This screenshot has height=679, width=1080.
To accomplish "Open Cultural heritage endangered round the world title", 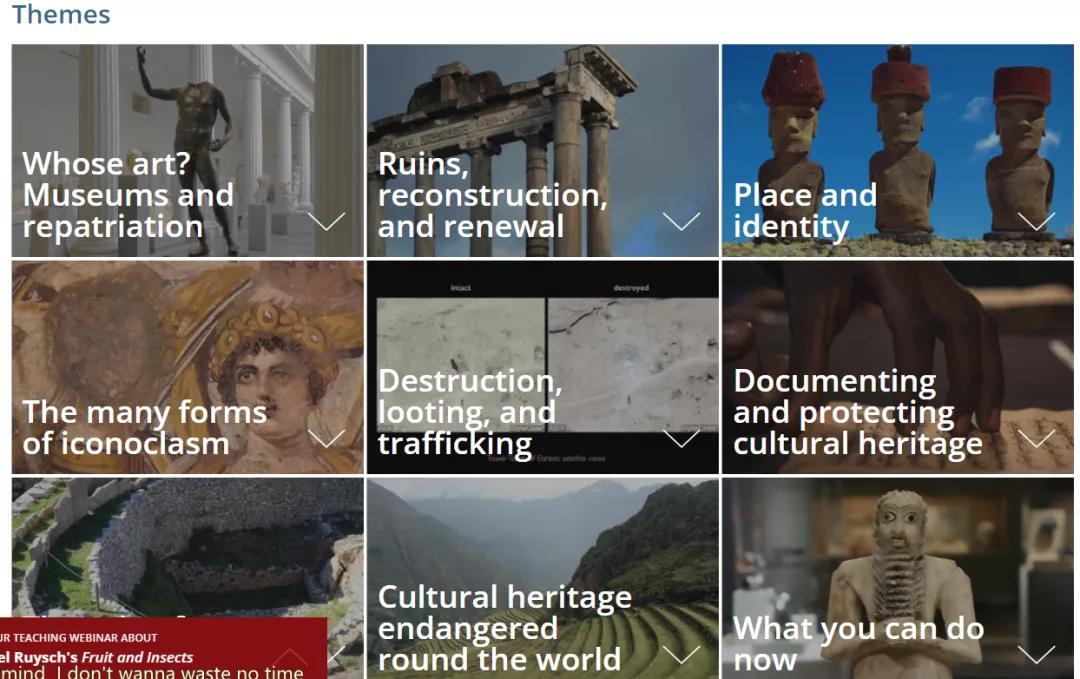I will (x=504, y=628).
